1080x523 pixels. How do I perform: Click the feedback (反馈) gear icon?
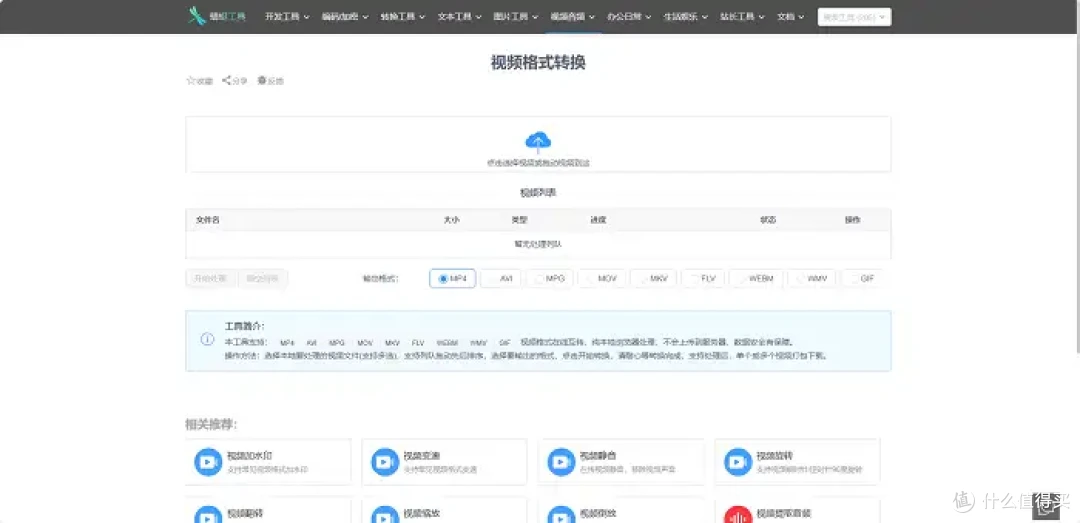262,81
